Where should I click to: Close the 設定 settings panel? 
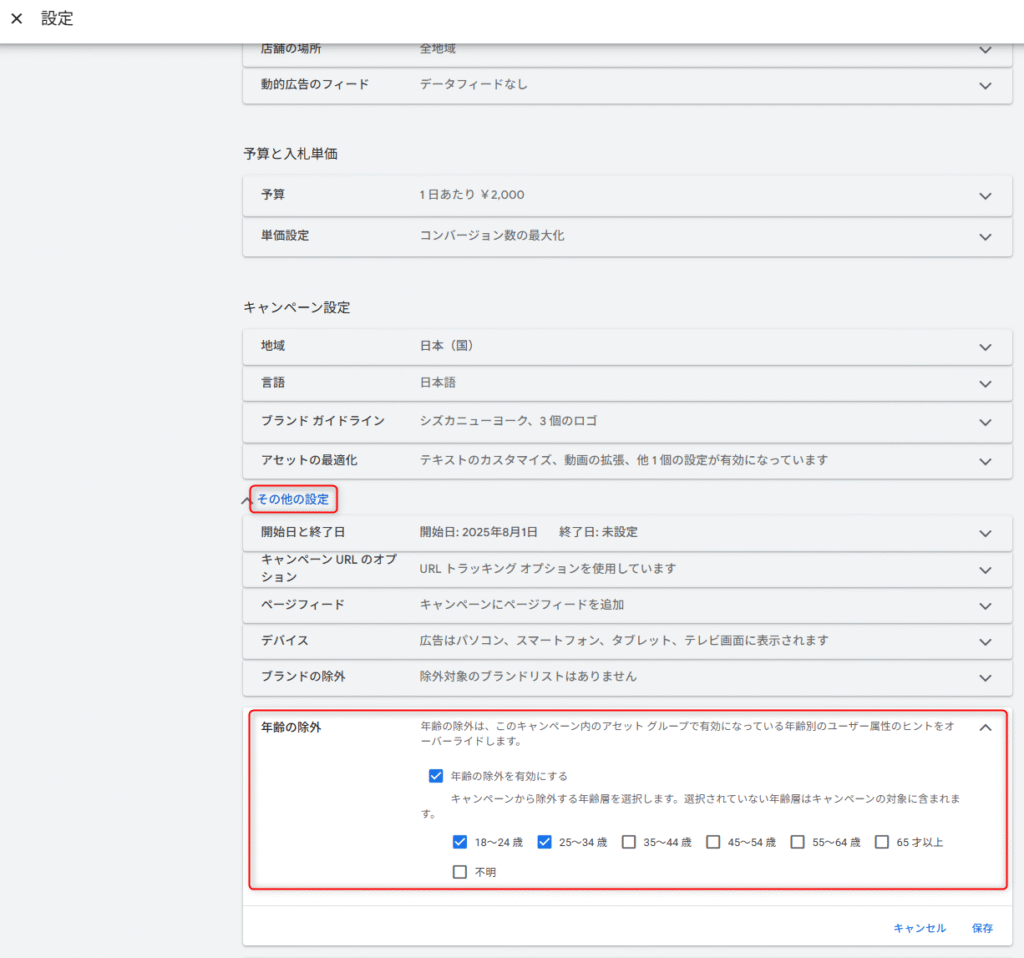[17, 18]
